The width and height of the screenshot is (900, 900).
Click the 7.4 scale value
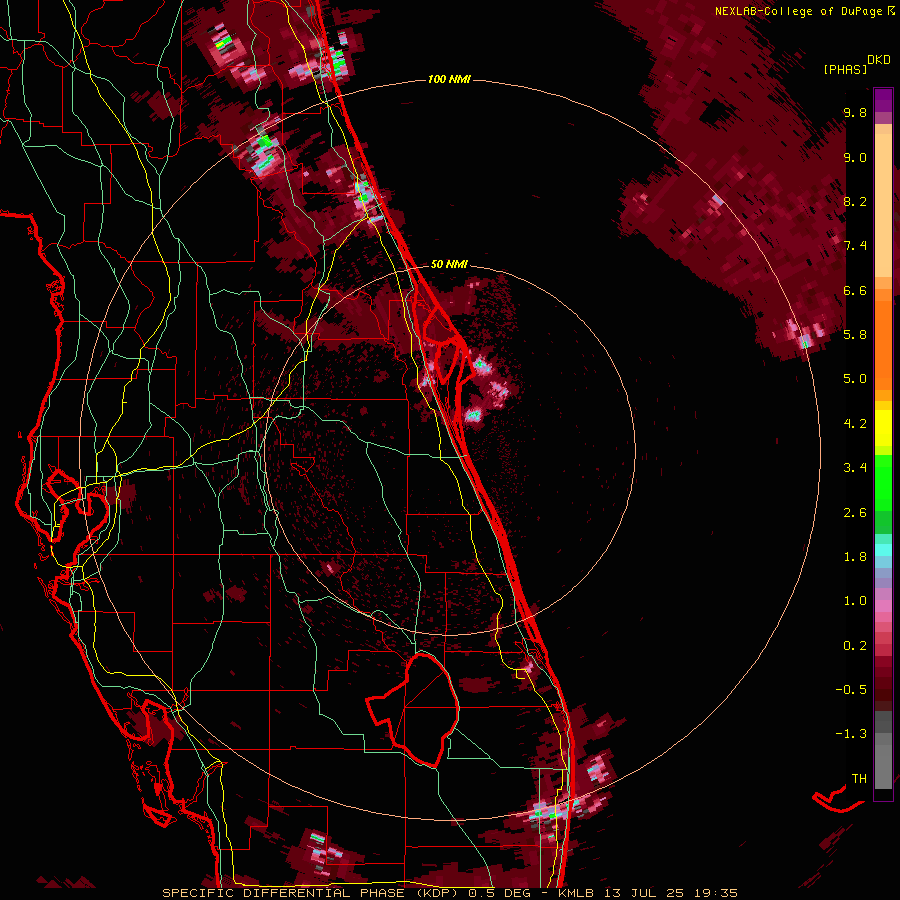[855, 246]
